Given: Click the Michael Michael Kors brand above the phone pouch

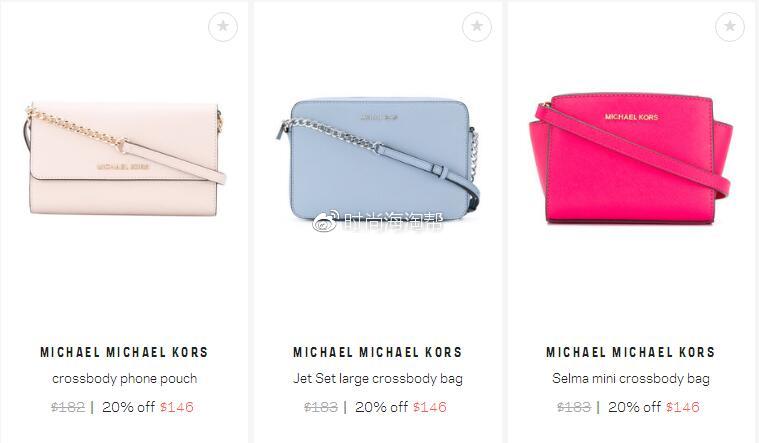Looking at the screenshot, I should click(124, 352).
